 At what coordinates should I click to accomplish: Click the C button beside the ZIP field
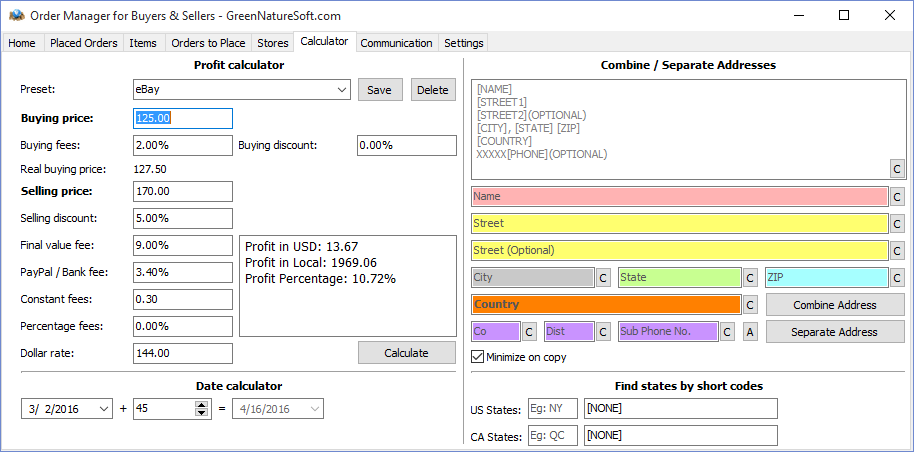coord(898,278)
